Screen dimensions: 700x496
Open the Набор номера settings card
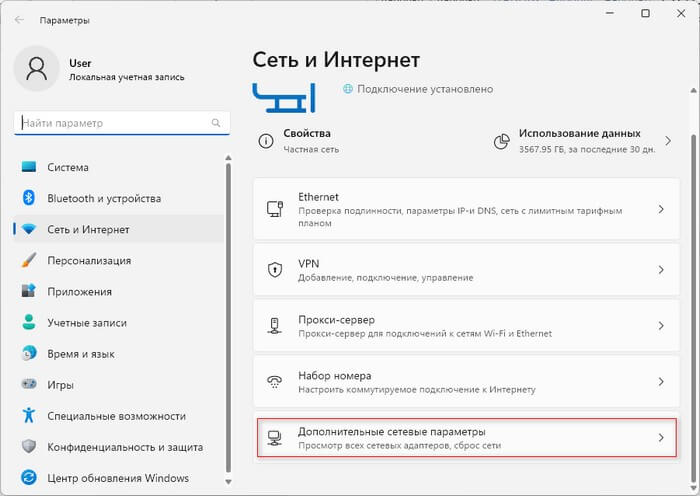[x=467, y=381]
